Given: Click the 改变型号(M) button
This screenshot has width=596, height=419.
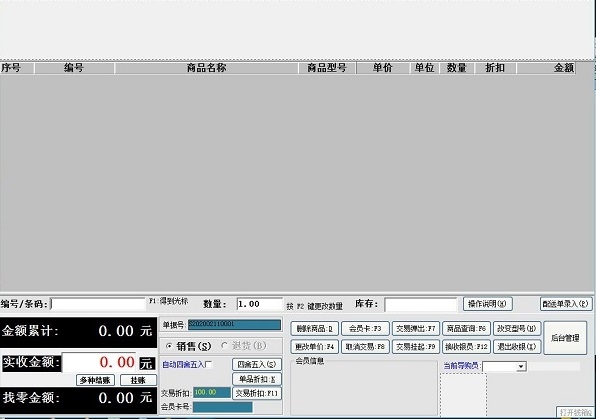Looking at the screenshot, I should coord(517,329).
